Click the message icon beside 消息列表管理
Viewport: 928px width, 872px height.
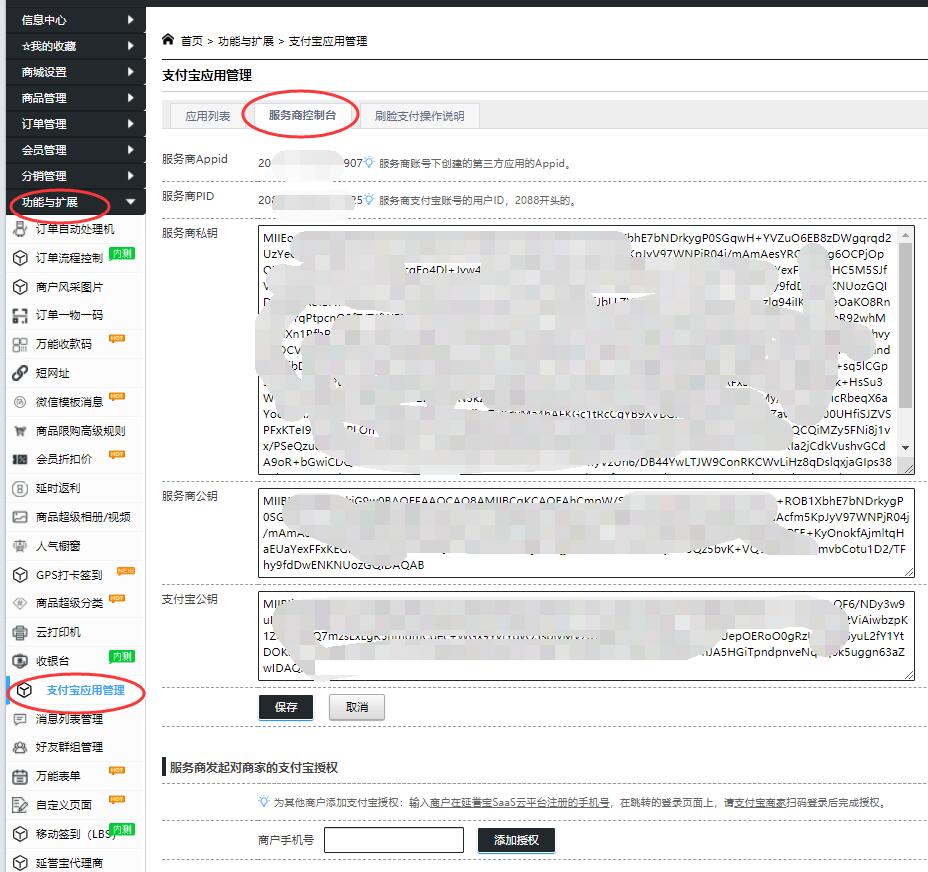(x=20, y=719)
